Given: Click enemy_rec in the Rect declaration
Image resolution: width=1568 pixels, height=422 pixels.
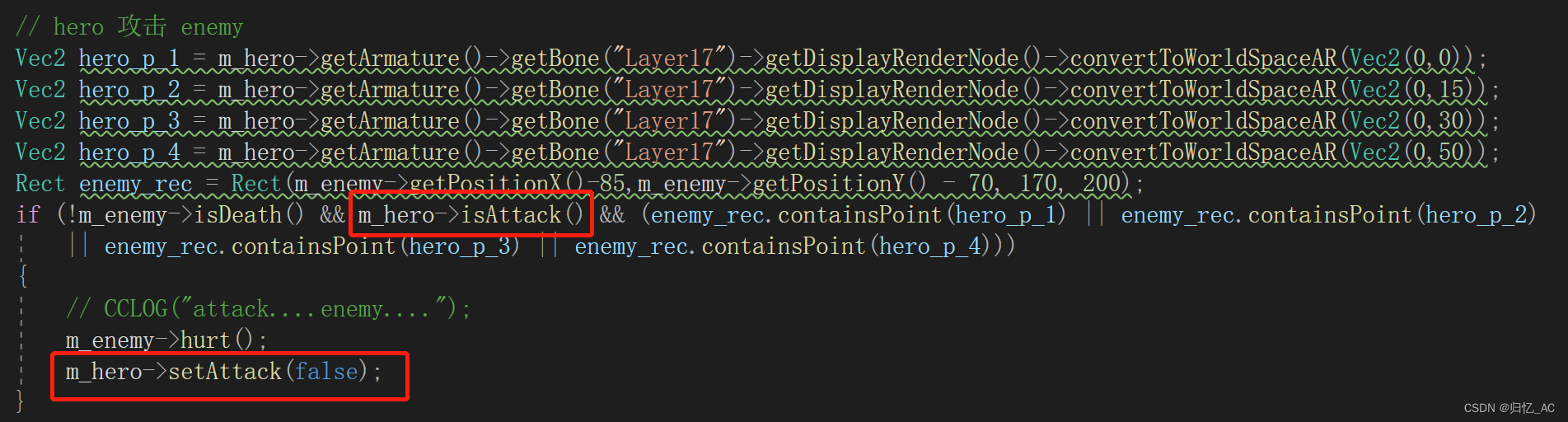Looking at the screenshot, I should 136,184.
